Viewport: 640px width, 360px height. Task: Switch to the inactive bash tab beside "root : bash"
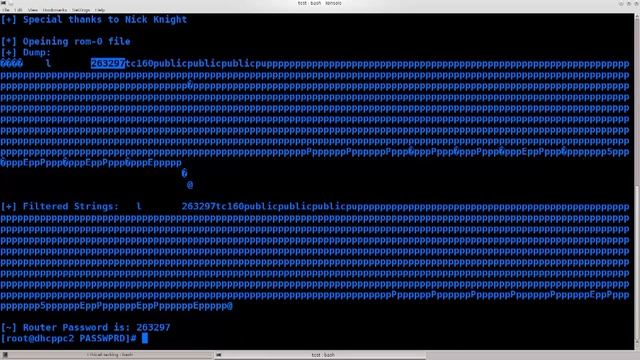coord(107,355)
